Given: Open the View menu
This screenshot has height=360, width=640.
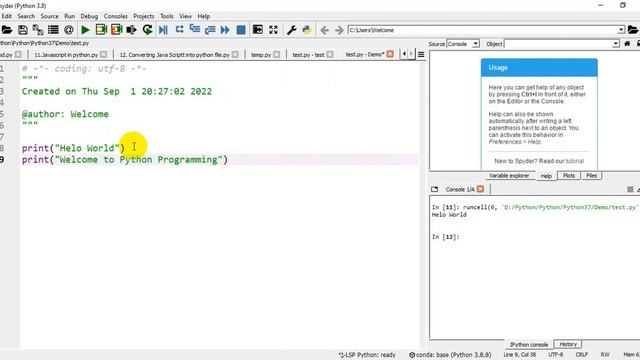Looking at the screenshot, I should (x=185, y=16).
